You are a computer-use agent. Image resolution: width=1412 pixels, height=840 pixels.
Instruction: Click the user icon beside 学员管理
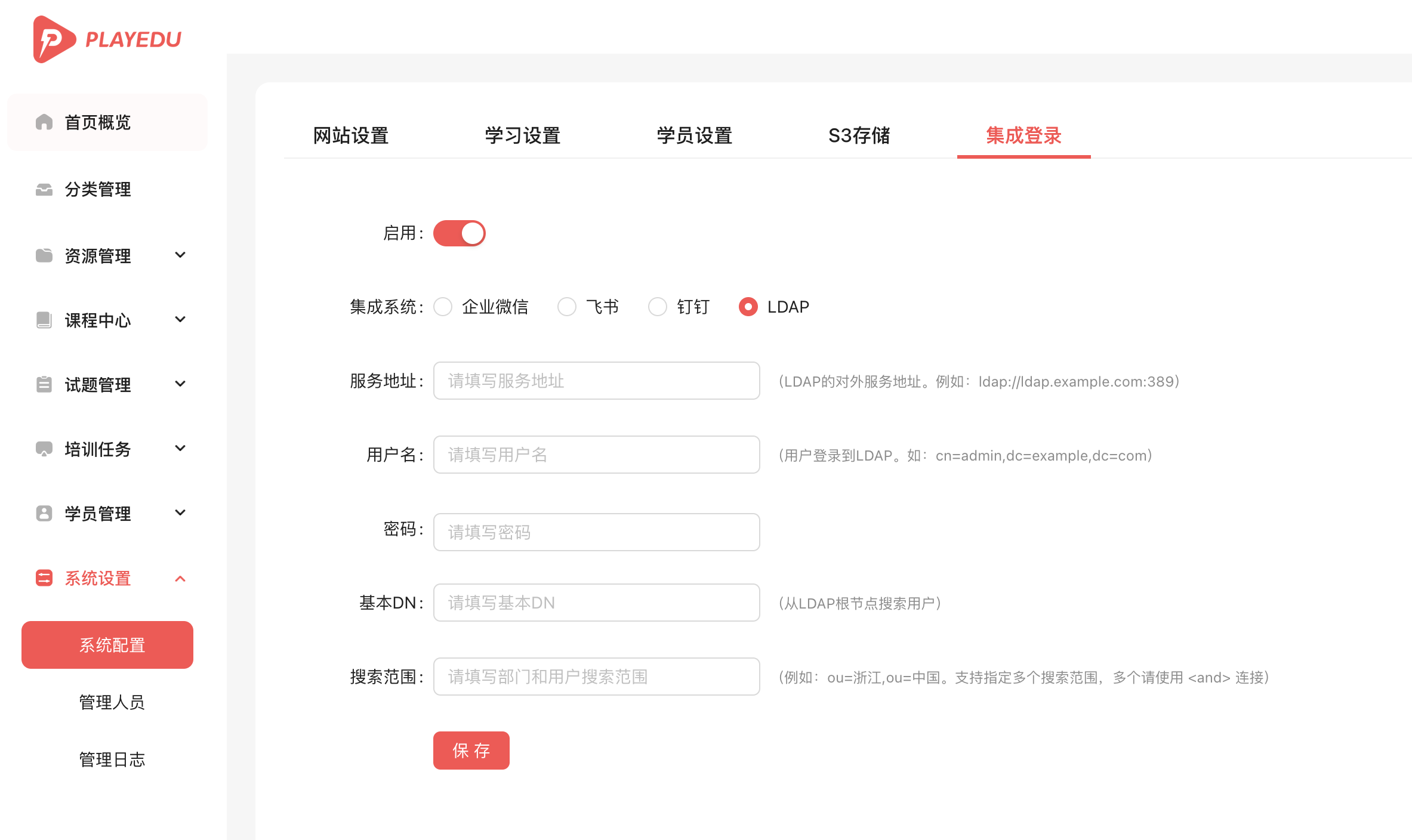44,514
